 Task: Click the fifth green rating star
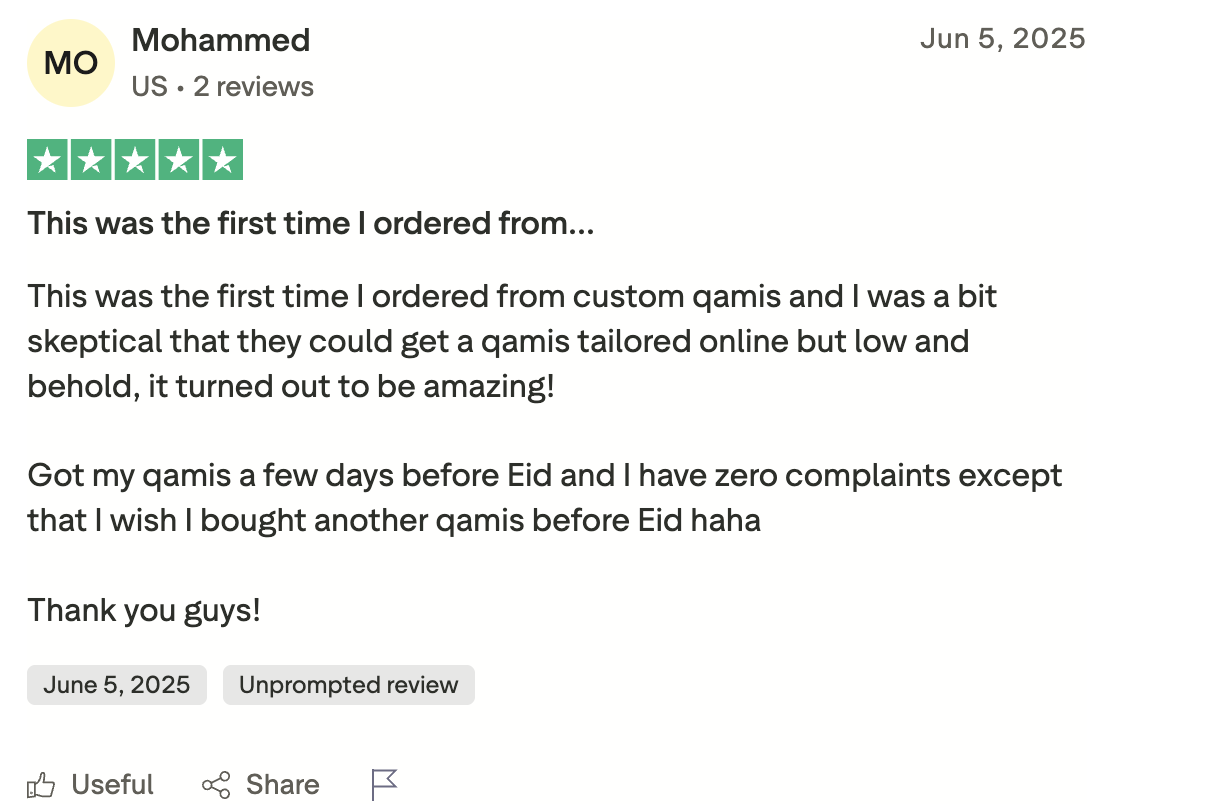(223, 161)
